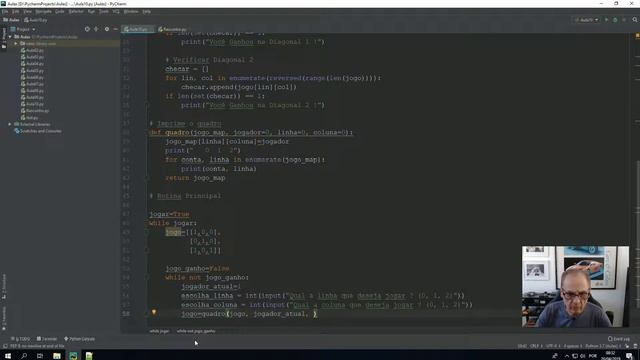Open Search Everywhere via the magnifier icon
The height and width of the screenshot is (360, 640).
[635, 20]
